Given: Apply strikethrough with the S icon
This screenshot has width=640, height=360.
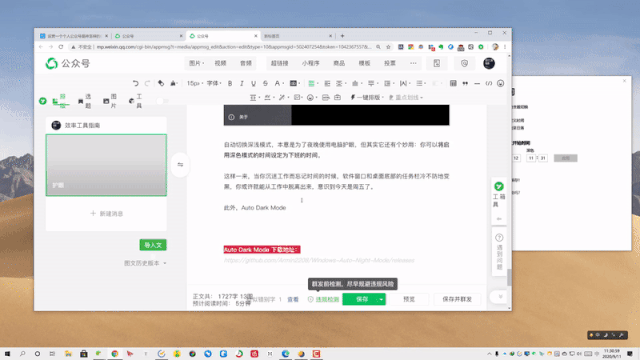Looking at the screenshot, I should coord(265,83).
